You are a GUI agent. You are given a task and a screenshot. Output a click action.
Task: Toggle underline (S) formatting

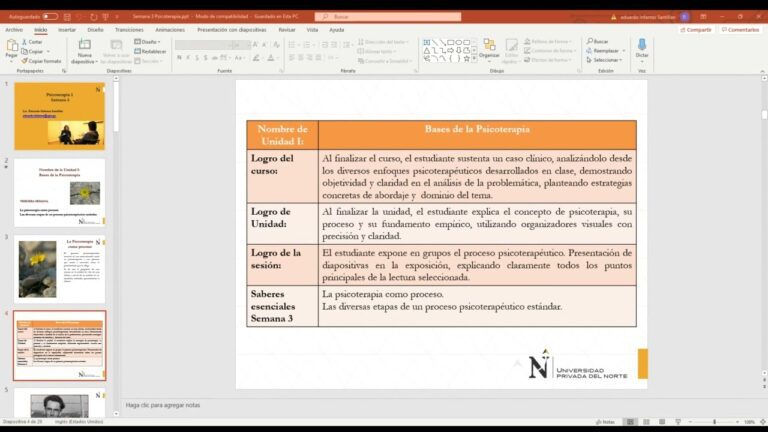(197, 58)
